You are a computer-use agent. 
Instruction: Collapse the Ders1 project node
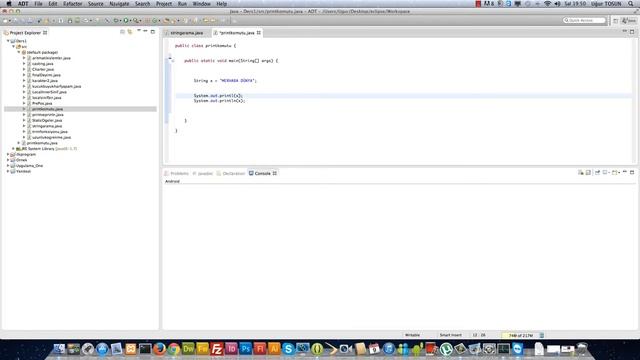(x=8, y=41)
